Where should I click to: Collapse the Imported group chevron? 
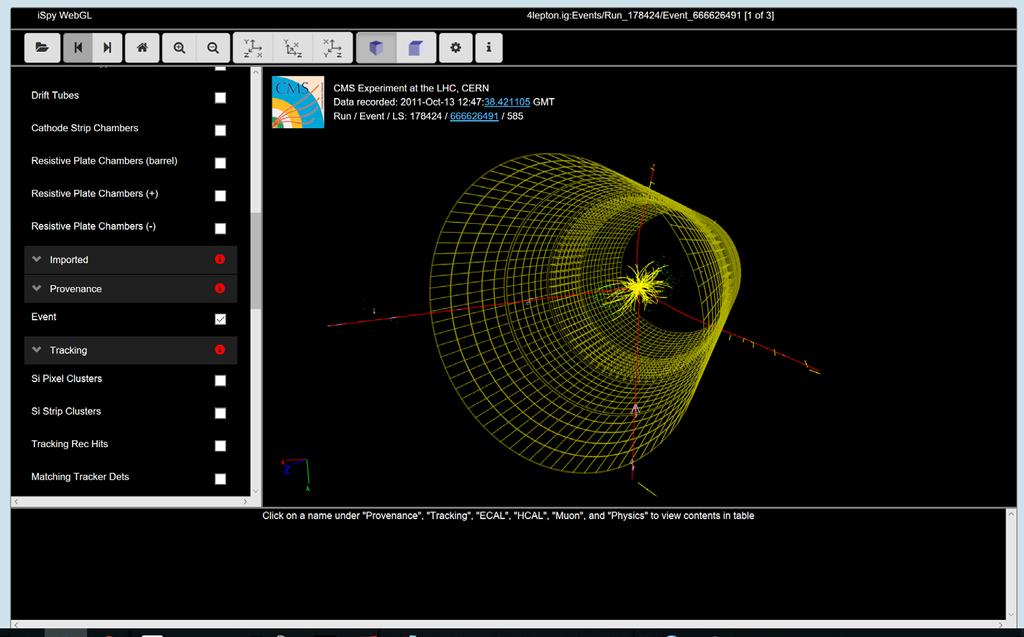pyautogui.click(x=37, y=259)
